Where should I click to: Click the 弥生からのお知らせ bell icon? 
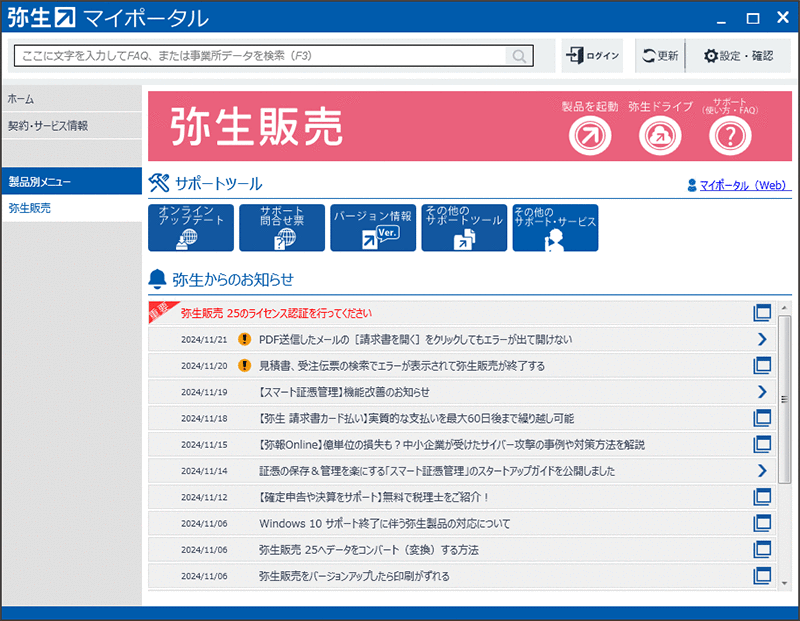[x=157, y=279]
